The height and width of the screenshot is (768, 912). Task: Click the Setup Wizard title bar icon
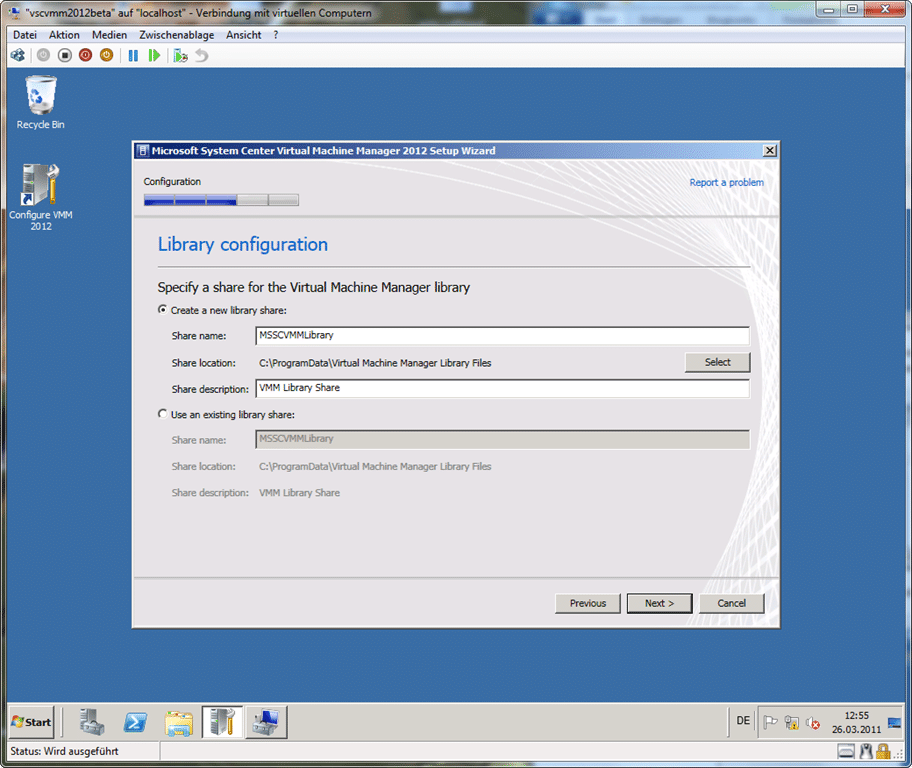142,151
